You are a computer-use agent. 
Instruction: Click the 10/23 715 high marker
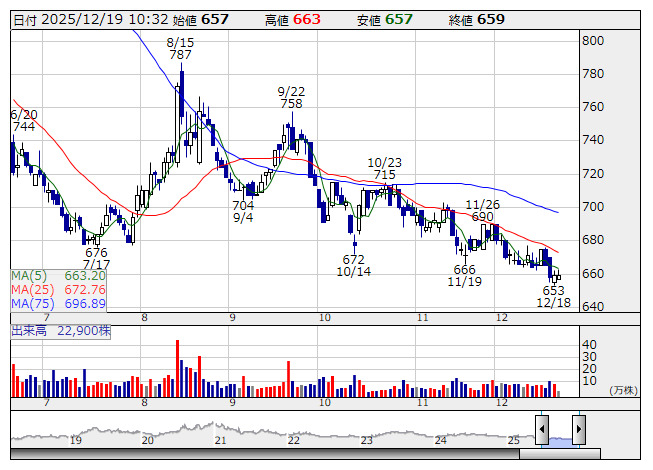(x=384, y=169)
